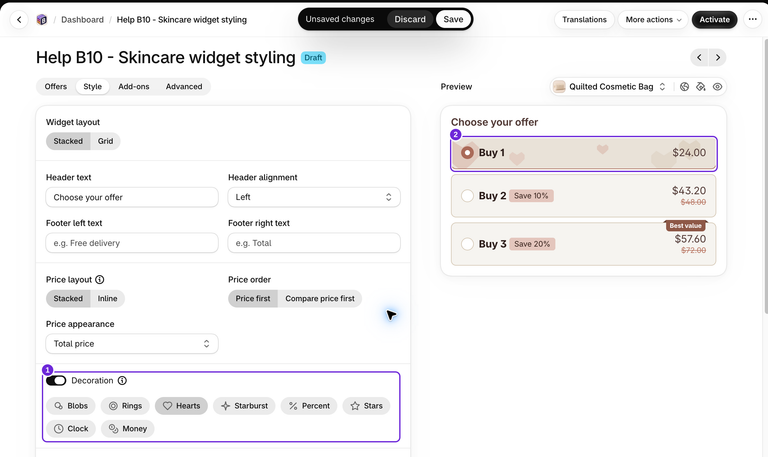This screenshot has height=457, width=768.
Task: Click the paint bucket icon in preview toolbar
Action: pos(701,87)
